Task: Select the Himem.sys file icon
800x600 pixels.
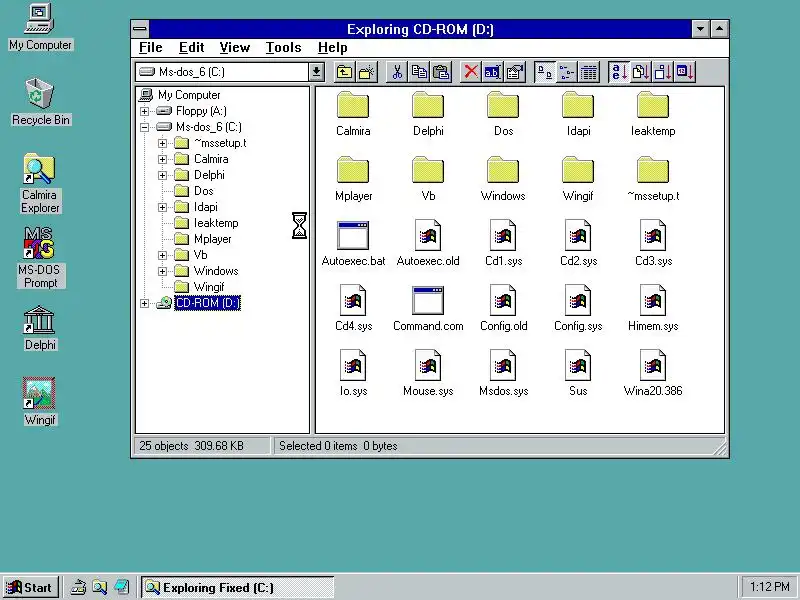Action: pyautogui.click(x=653, y=301)
